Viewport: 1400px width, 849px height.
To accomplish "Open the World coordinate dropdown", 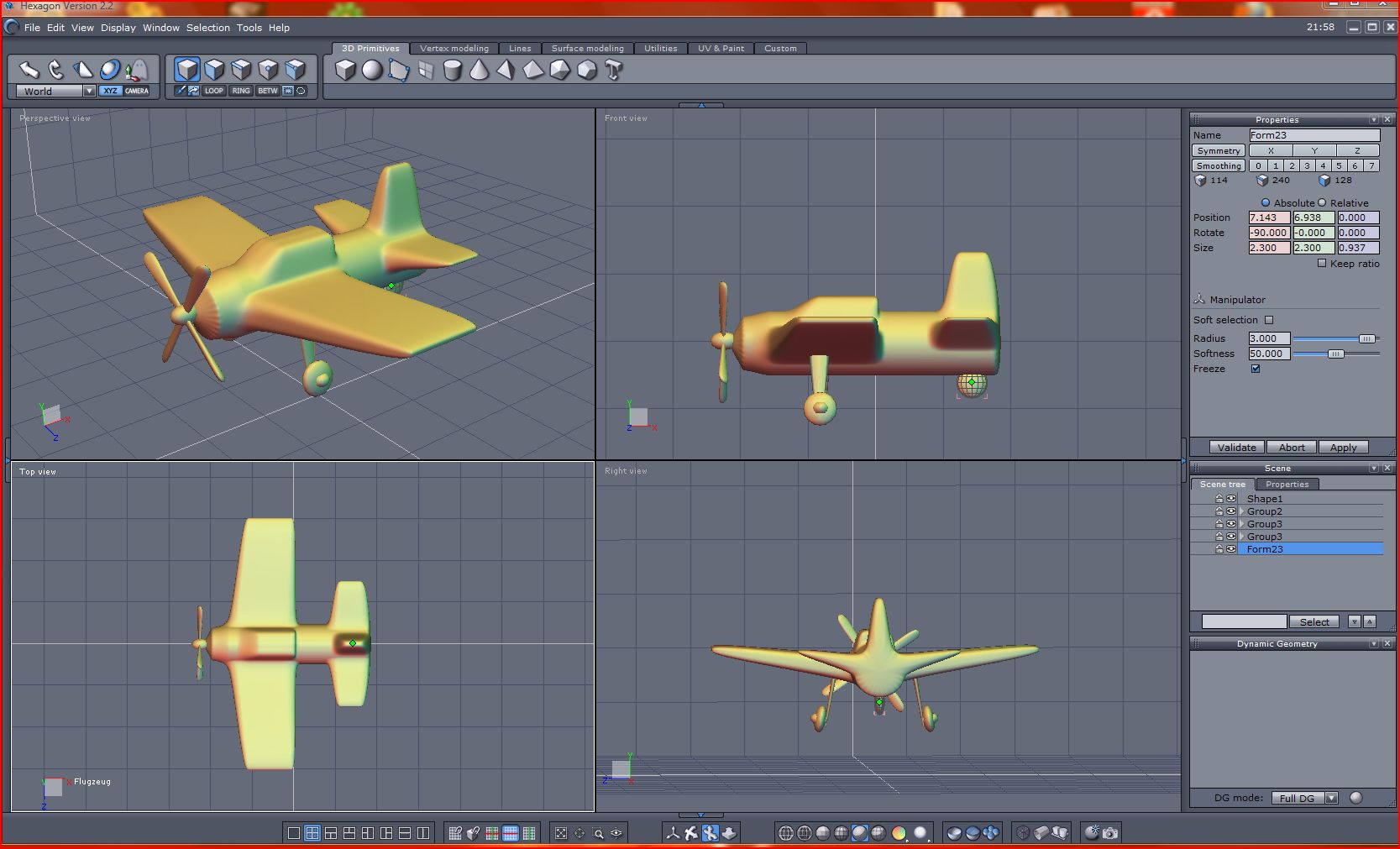I will click(x=89, y=91).
